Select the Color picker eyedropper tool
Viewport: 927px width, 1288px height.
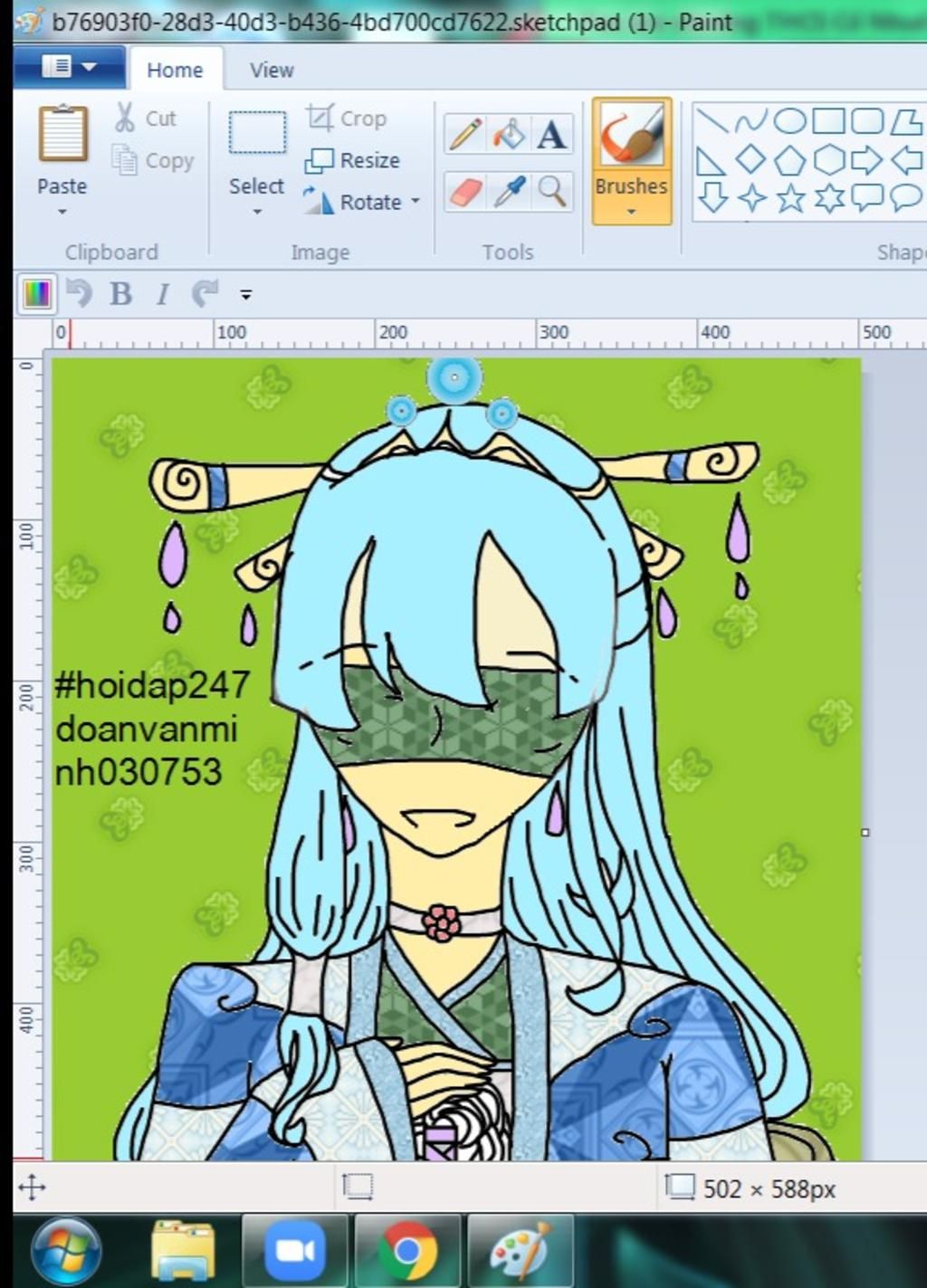pyautogui.click(x=509, y=191)
